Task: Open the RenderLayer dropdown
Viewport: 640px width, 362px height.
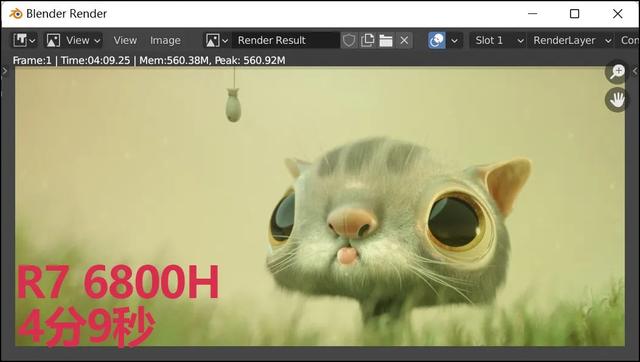Action: [x=571, y=40]
